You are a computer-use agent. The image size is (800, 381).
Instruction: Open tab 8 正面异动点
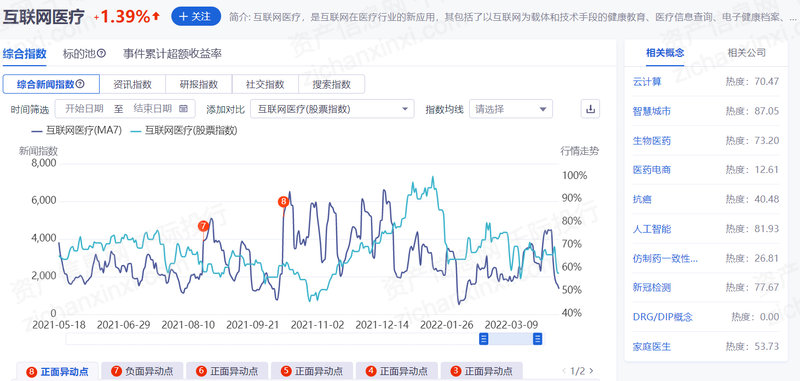click(57, 371)
